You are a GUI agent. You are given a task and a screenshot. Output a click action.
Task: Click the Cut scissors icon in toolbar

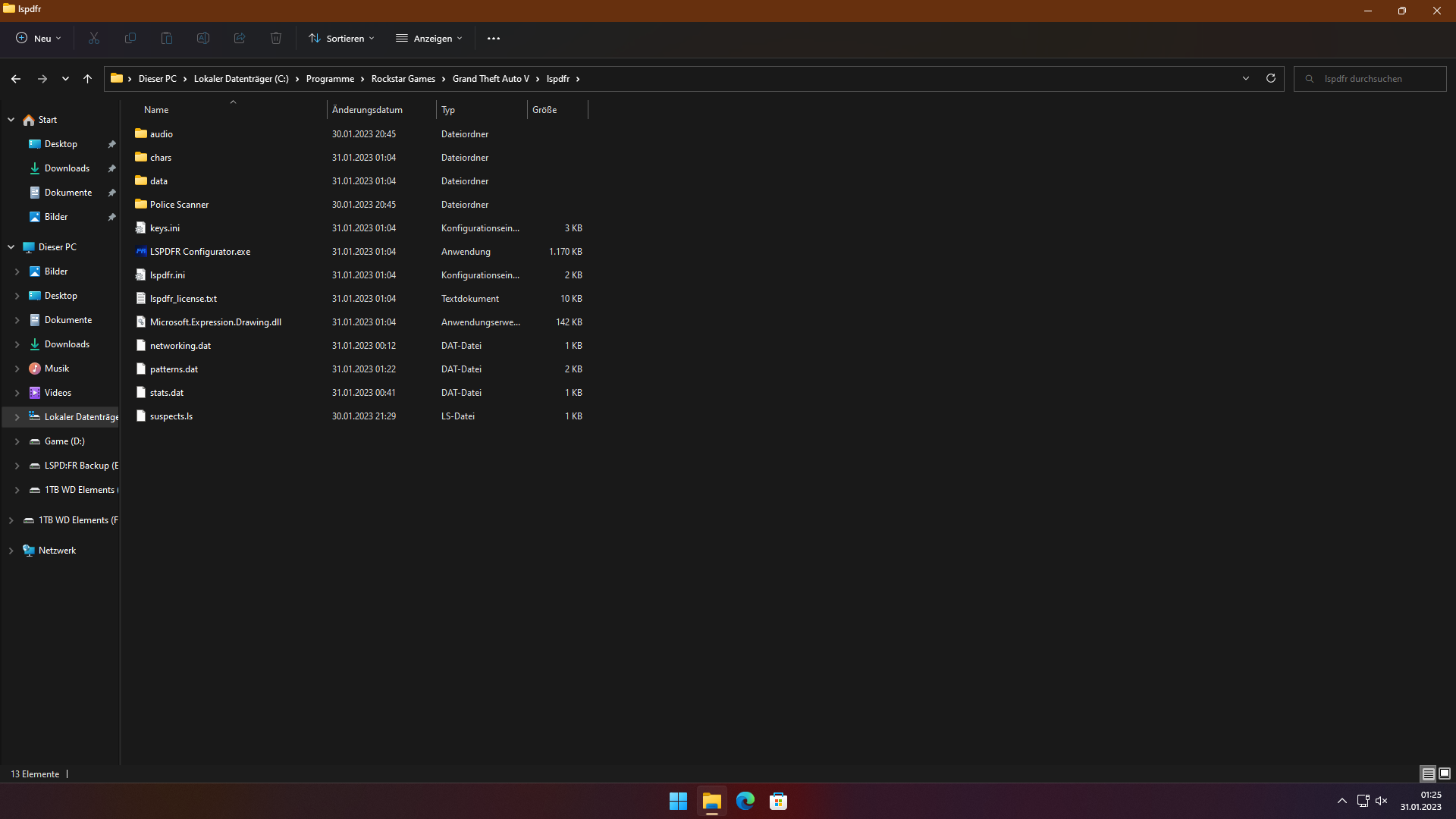click(94, 38)
